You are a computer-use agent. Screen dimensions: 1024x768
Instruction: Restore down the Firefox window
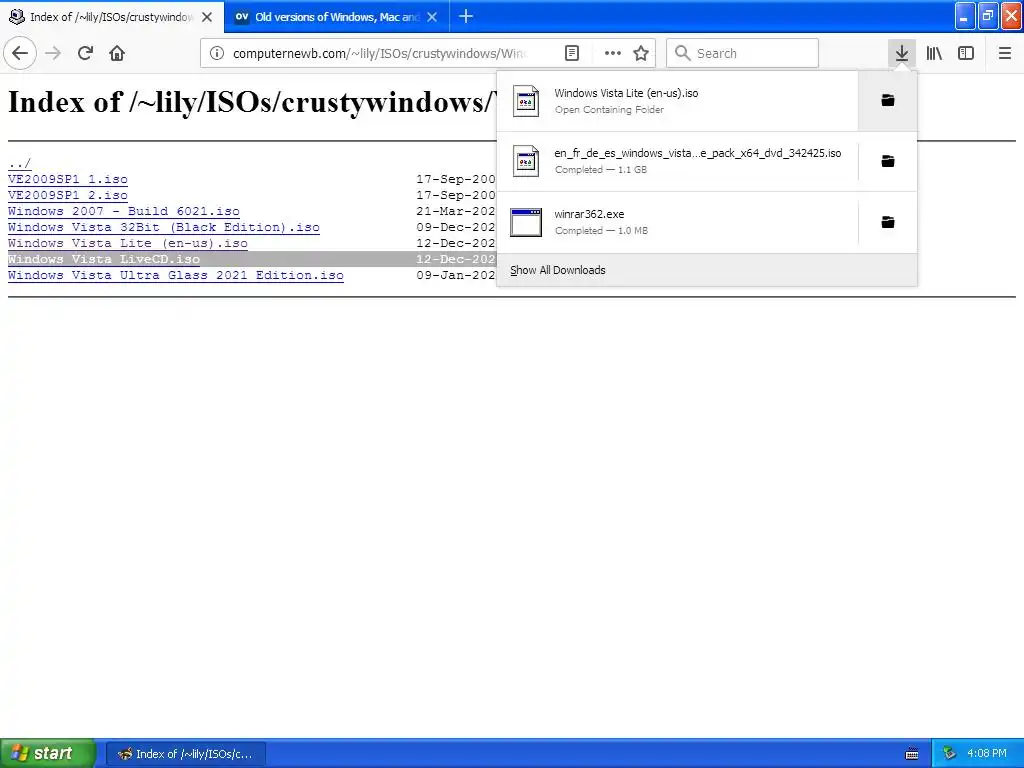[x=988, y=16]
